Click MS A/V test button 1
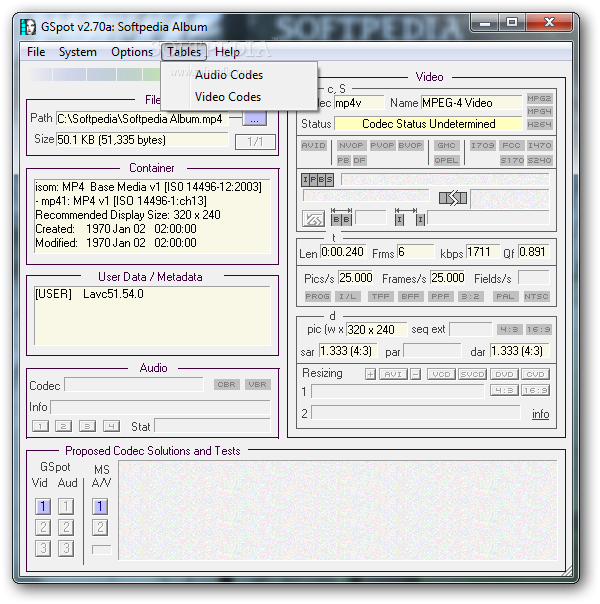 coord(100,506)
